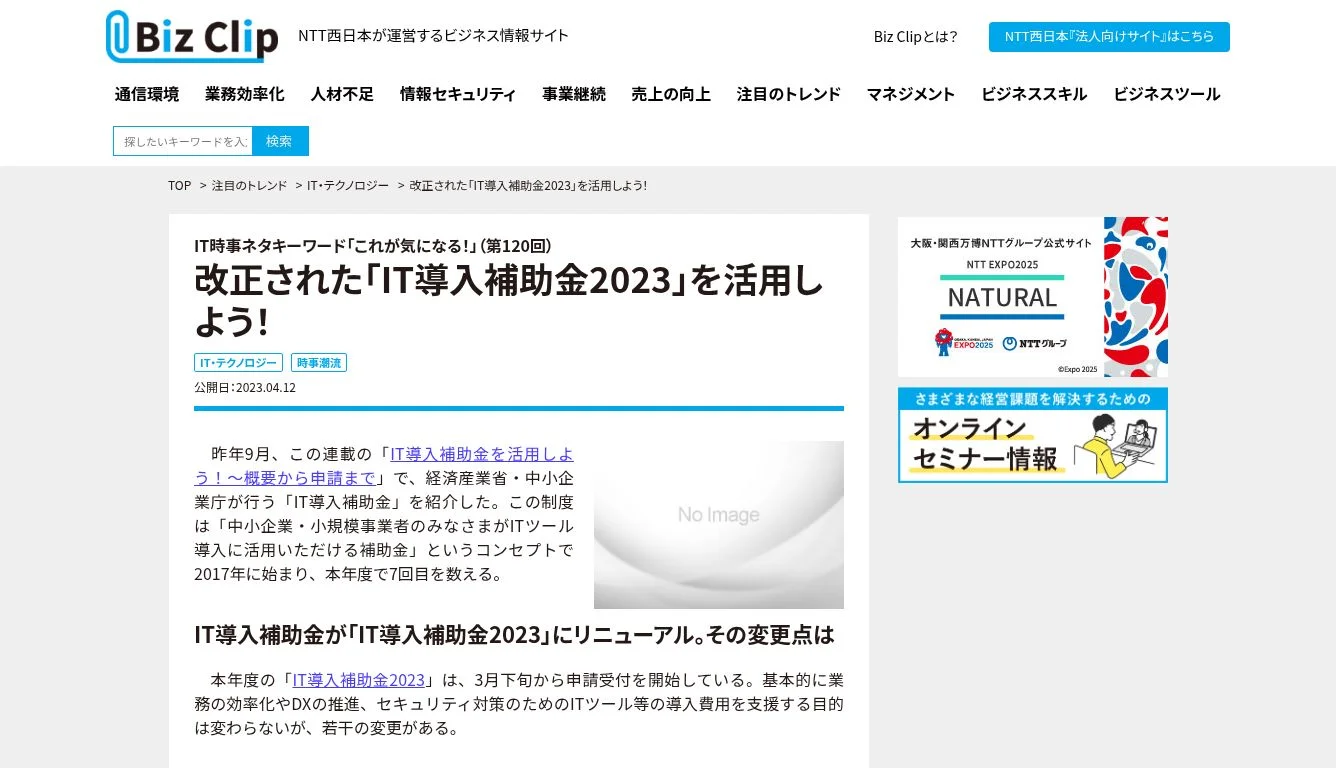This screenshot has height=768, width=1336.
Task: Open IT・テクノロジー breadcrumb link
Action: tap(348, 186)
